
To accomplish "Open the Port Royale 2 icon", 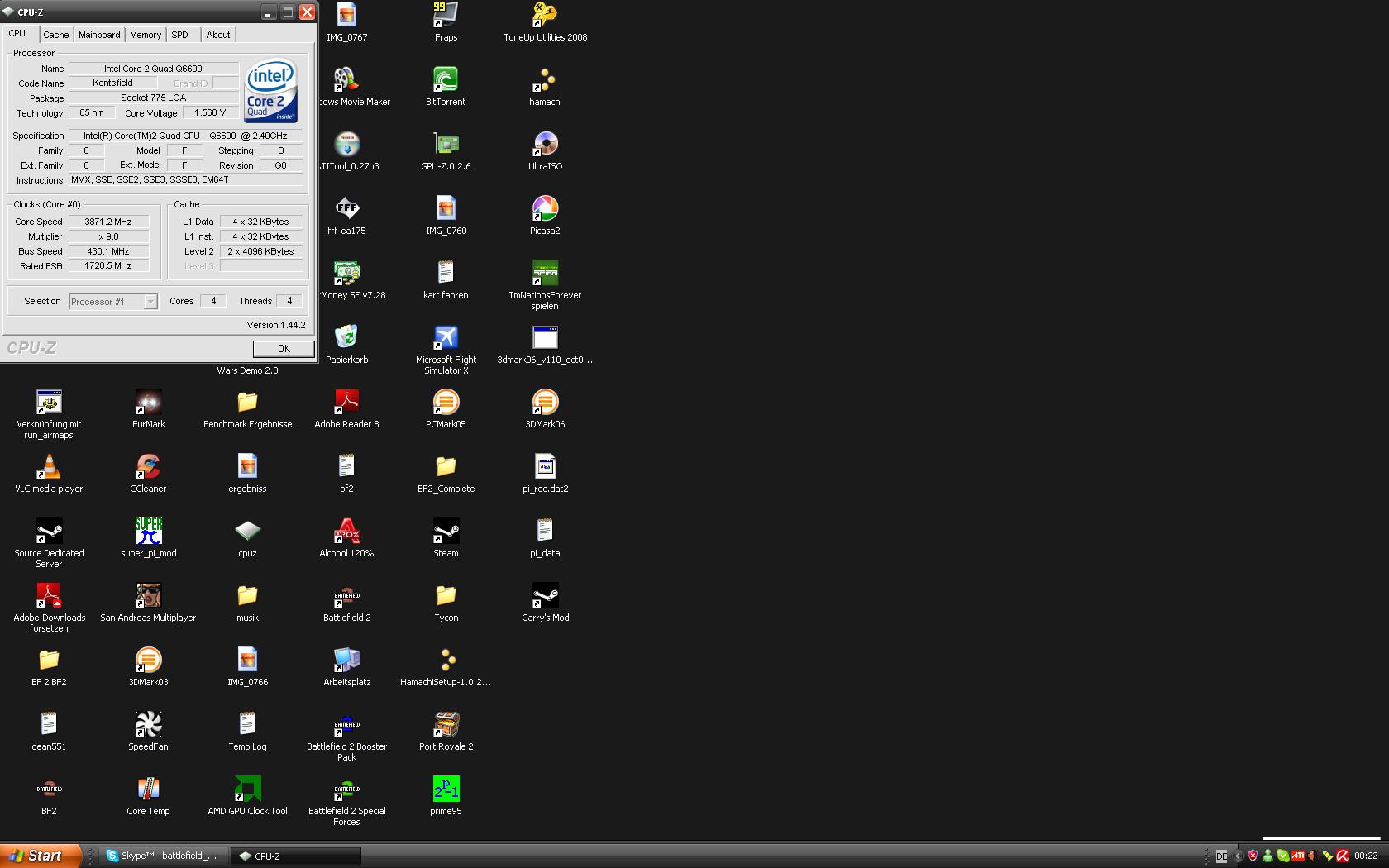I will pyautogui.click(x=446, y=732).
